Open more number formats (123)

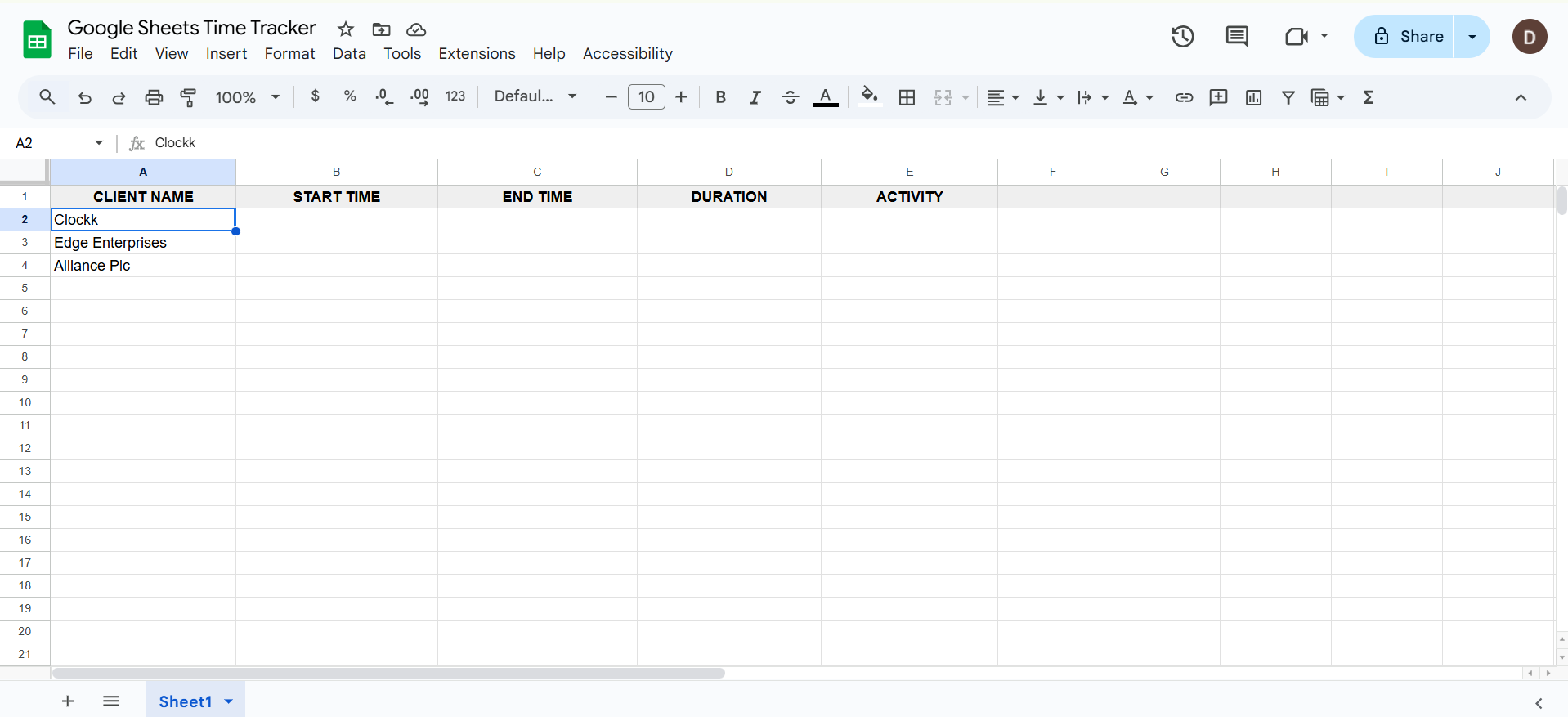click(x=455, y=96)
